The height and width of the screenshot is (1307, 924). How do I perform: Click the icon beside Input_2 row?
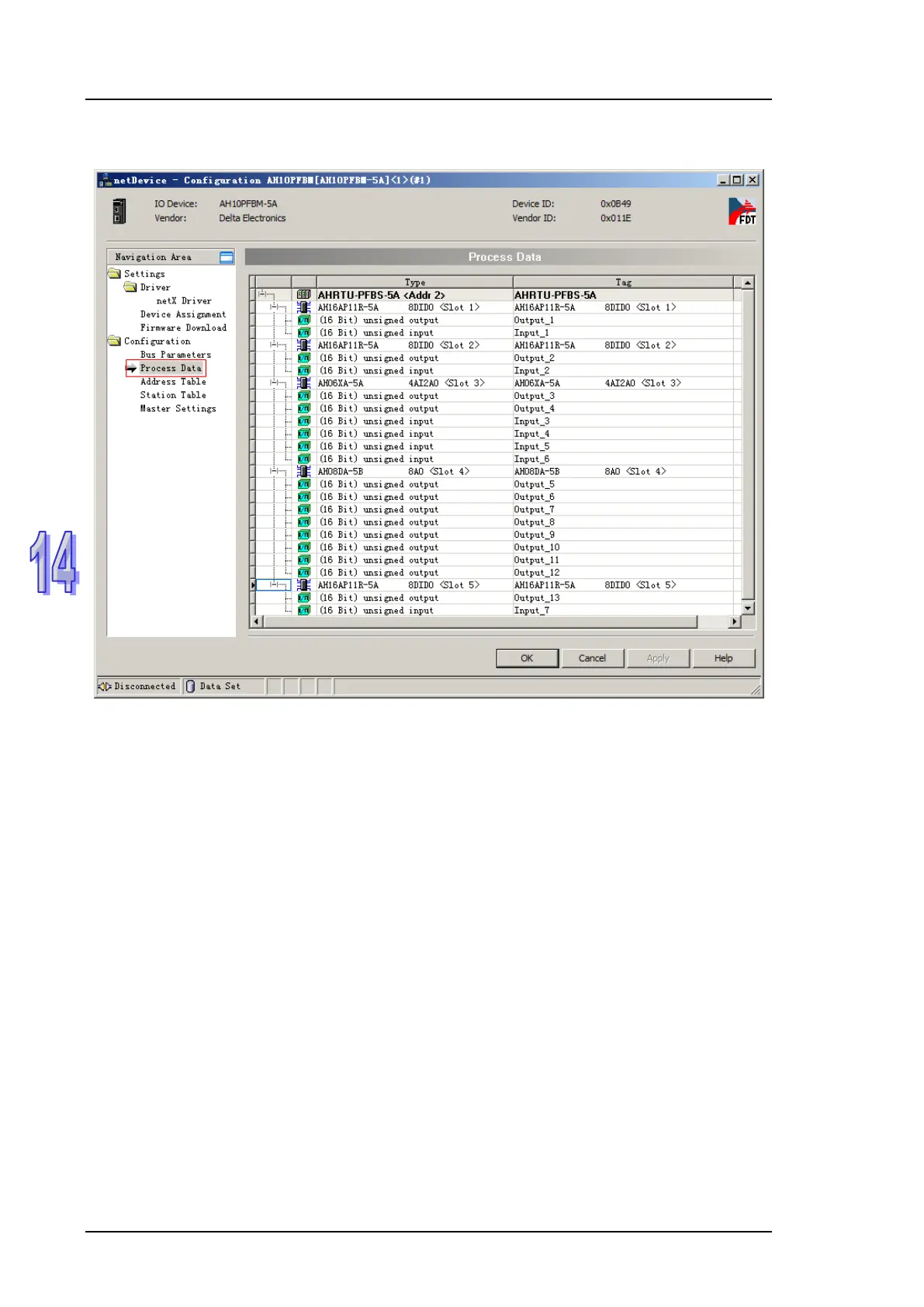click(x=304, y=371)
